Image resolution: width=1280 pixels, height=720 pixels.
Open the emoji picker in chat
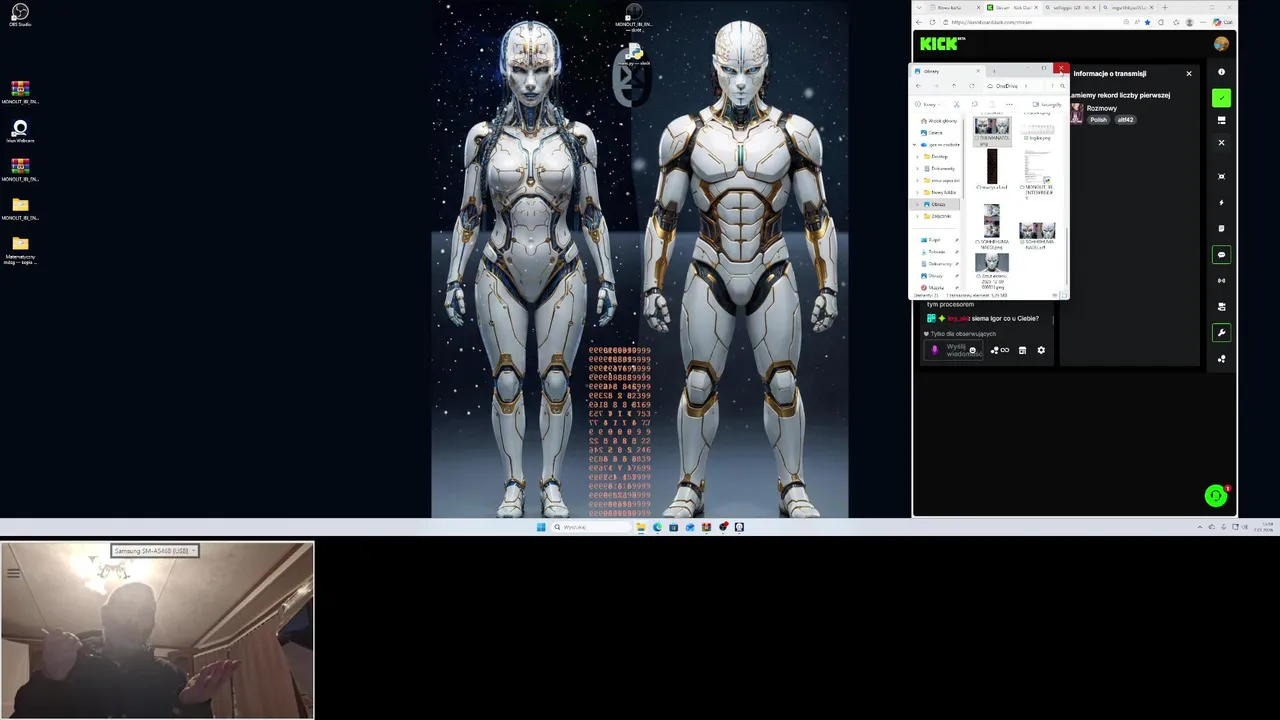(972, 350)
